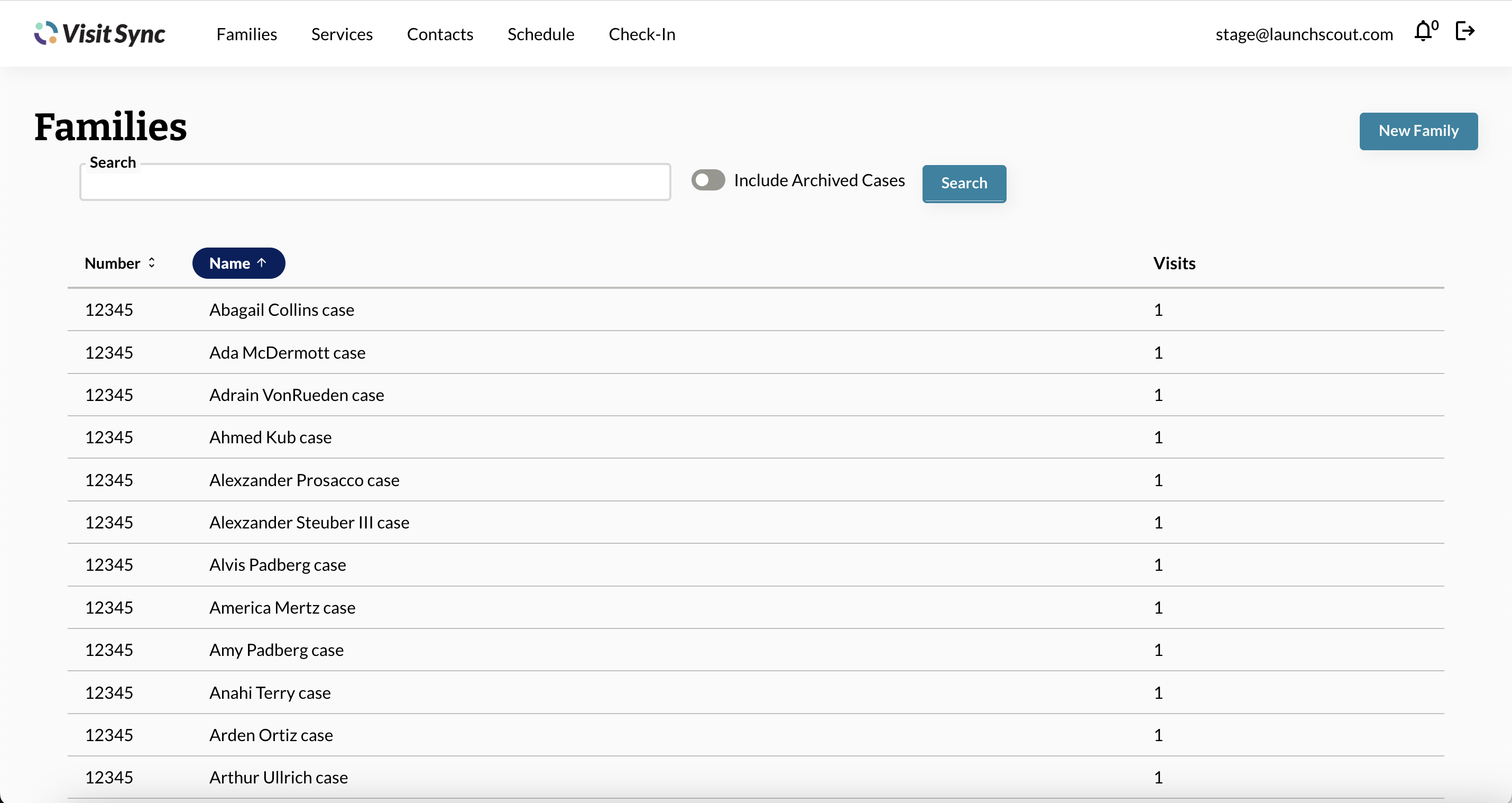Viewport: 1512px width, 803px height.
Task: Click the Name column ascending arrow
Action: tap(262, 263)
